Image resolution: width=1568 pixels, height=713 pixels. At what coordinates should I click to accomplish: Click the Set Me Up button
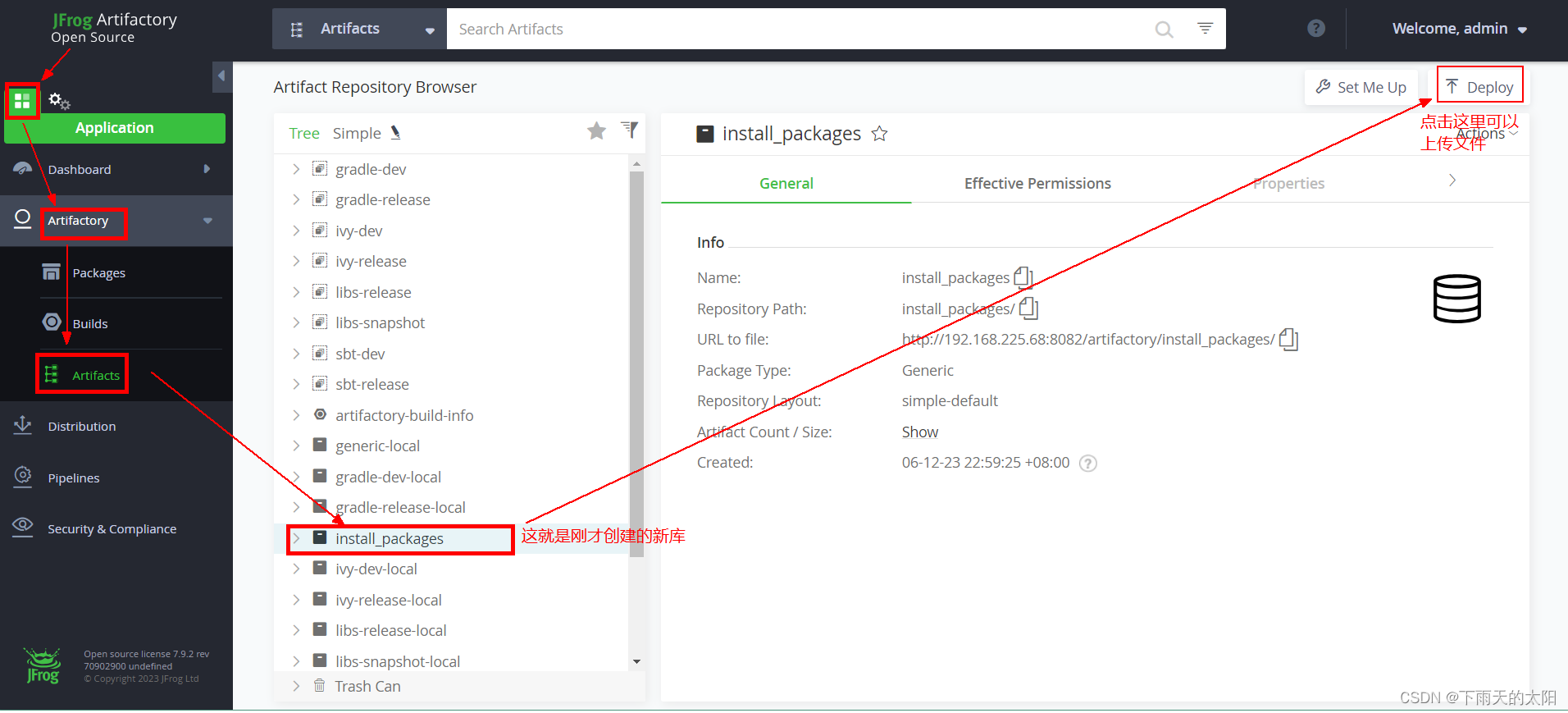1361,87
